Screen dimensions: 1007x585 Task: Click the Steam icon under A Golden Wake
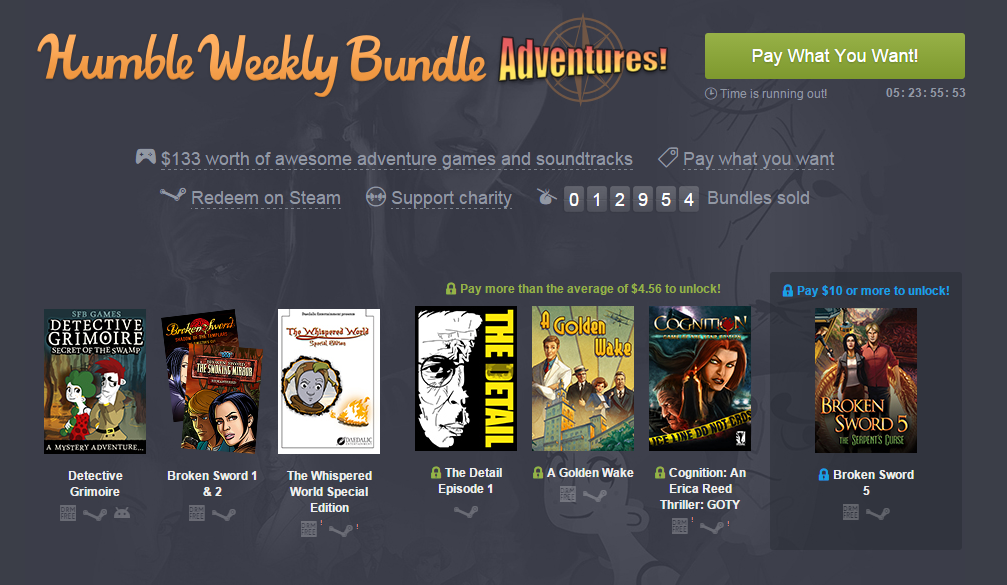point(595,496)
